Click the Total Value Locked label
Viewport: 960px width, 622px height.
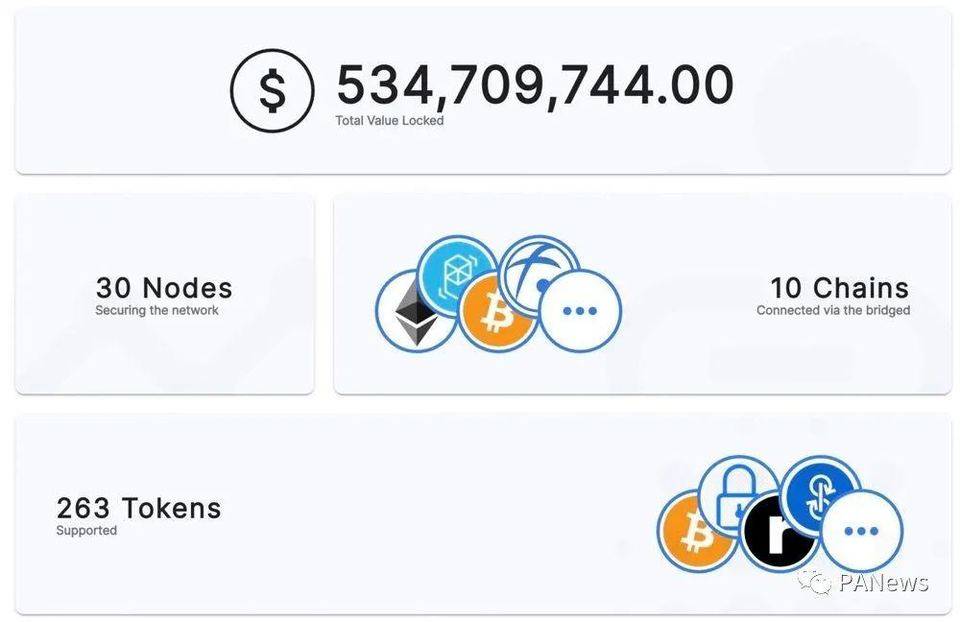389,121
